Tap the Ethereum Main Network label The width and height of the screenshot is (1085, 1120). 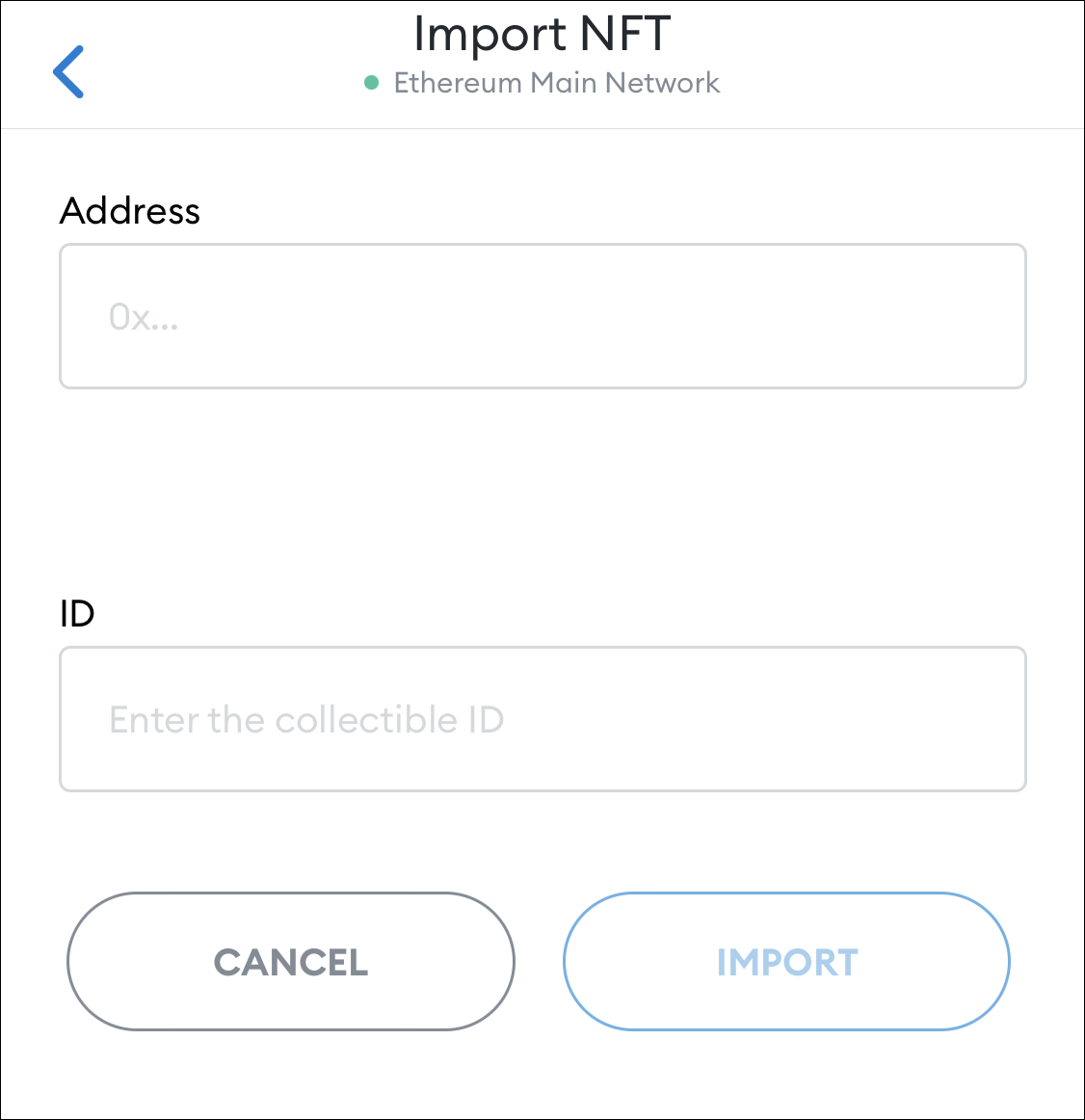click(556, 83)
